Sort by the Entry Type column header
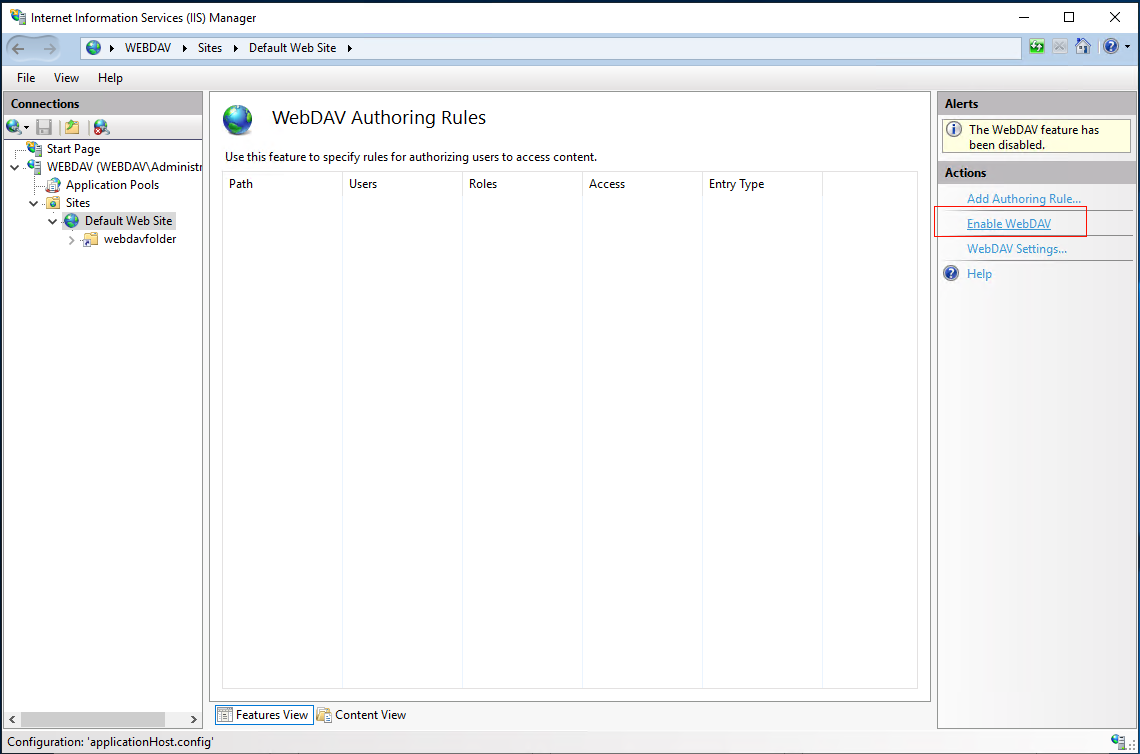1140x754 pixels. coord(762,184)
